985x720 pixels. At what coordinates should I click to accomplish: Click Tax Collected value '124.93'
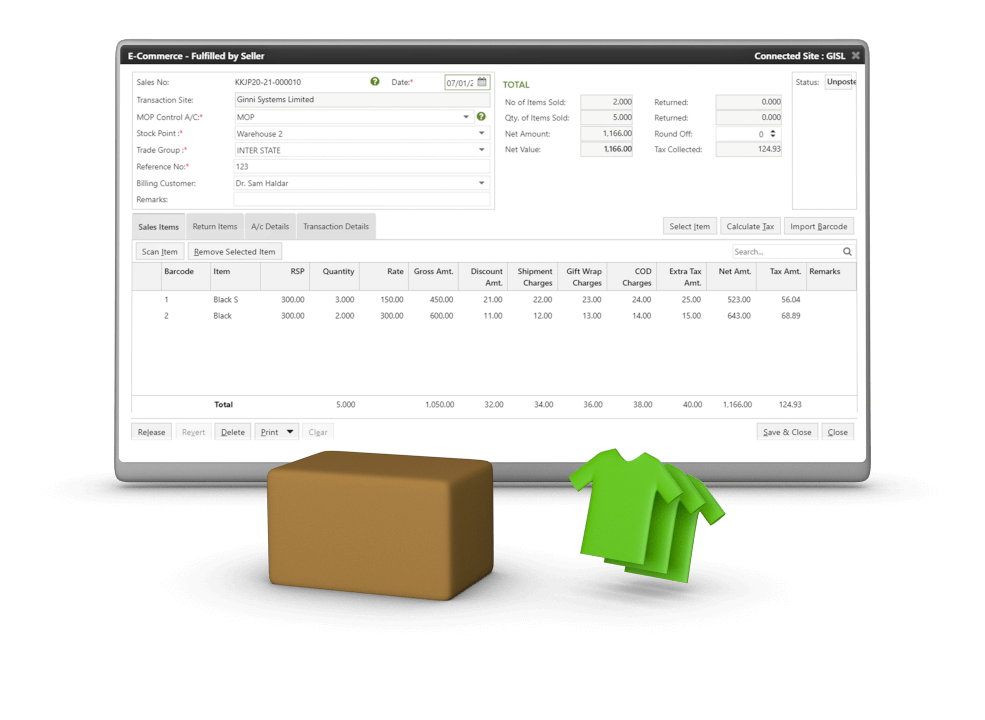point(748,149)
